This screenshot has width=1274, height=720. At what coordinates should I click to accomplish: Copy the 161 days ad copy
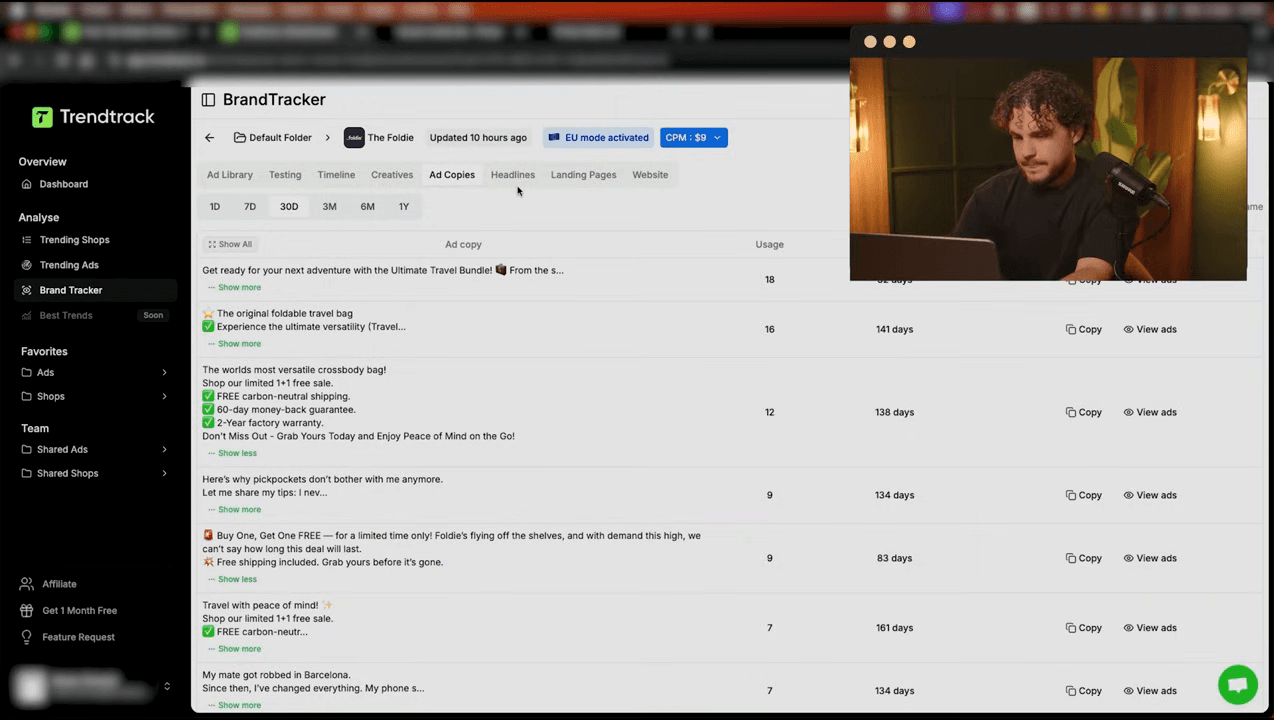(x=1084, y=629)
